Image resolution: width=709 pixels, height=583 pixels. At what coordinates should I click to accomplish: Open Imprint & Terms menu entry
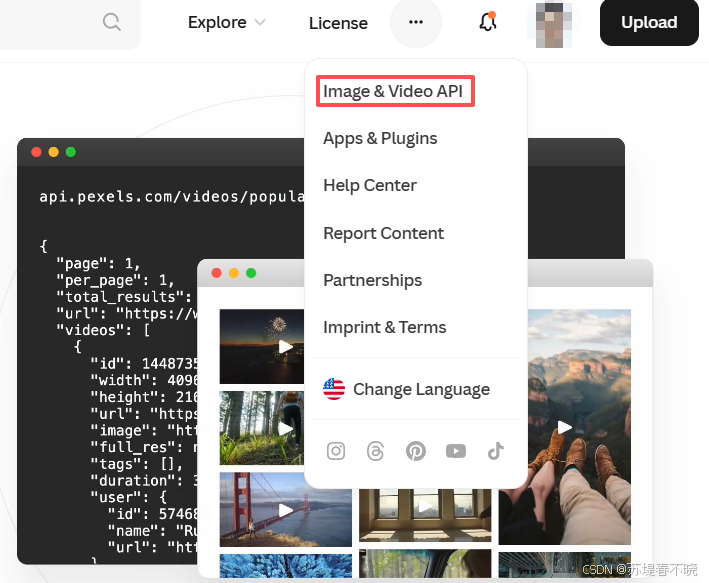[385, 327]
